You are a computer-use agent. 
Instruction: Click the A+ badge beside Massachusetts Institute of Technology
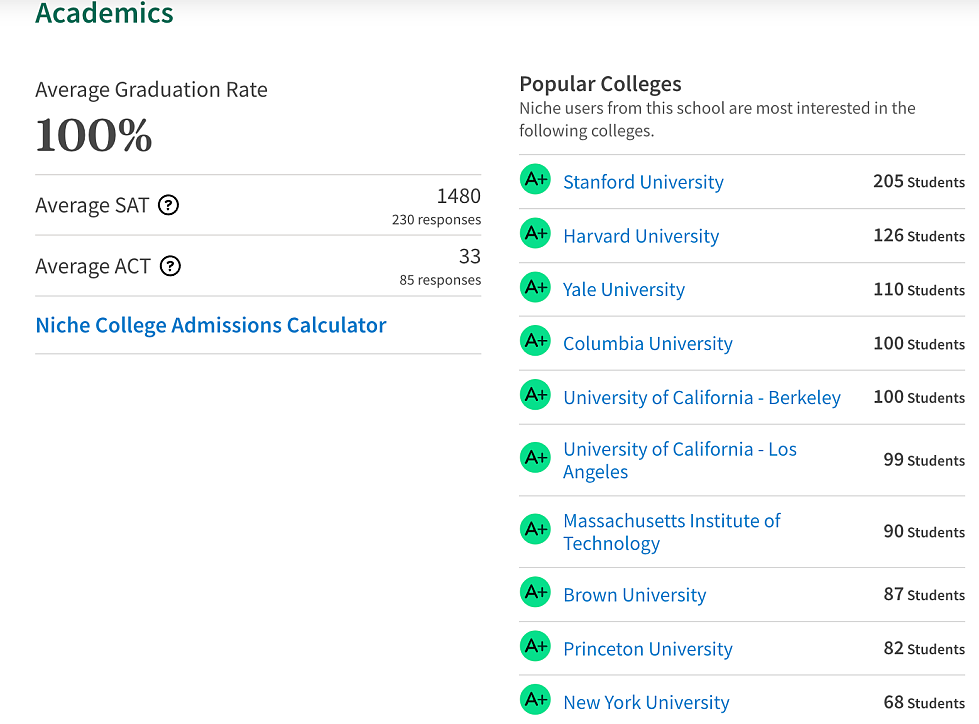535,529
